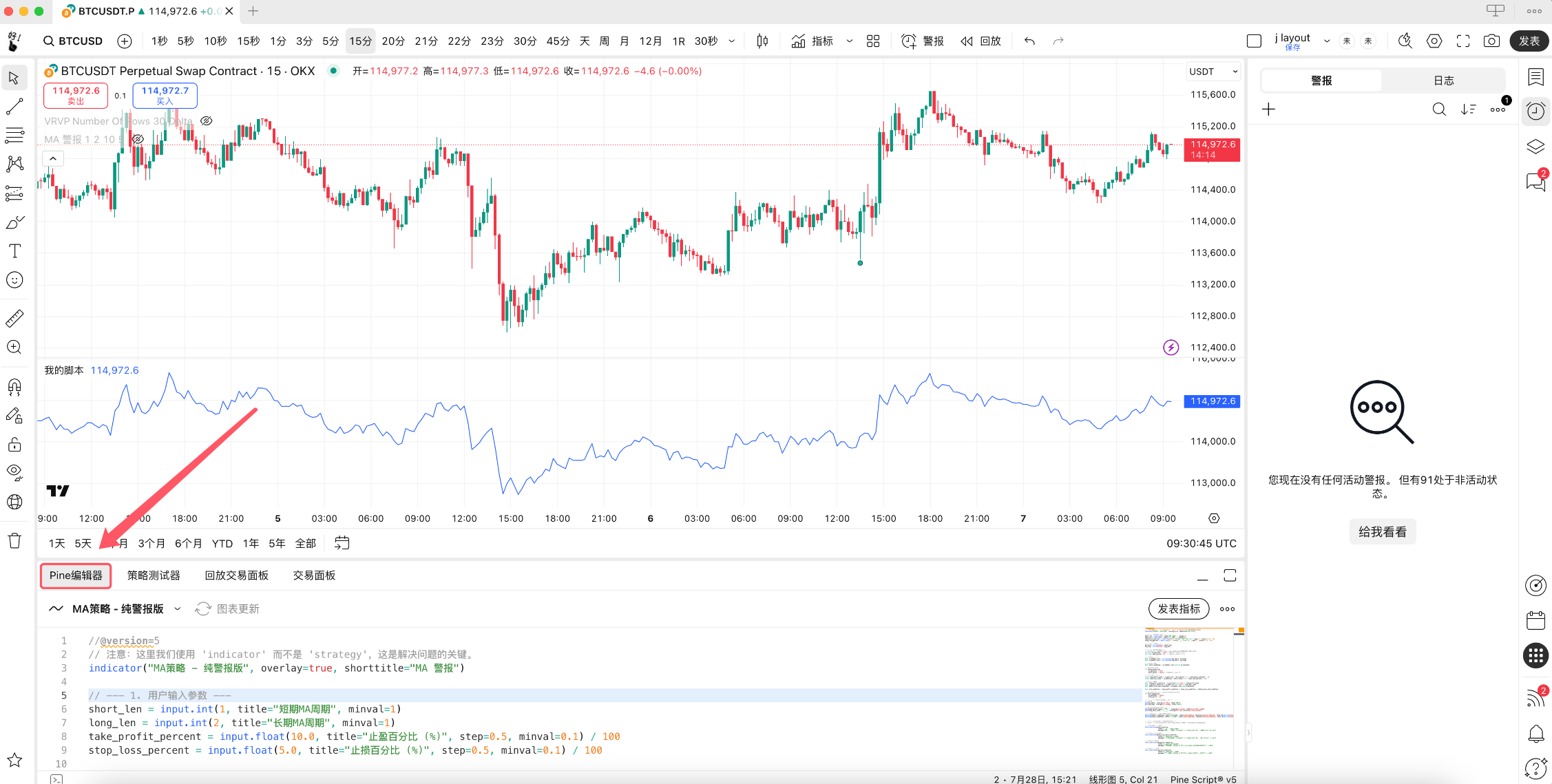The image size is (1552, 784).
Task: Toggle magnet mode for drawings
Action: click(x=14, y=387)
